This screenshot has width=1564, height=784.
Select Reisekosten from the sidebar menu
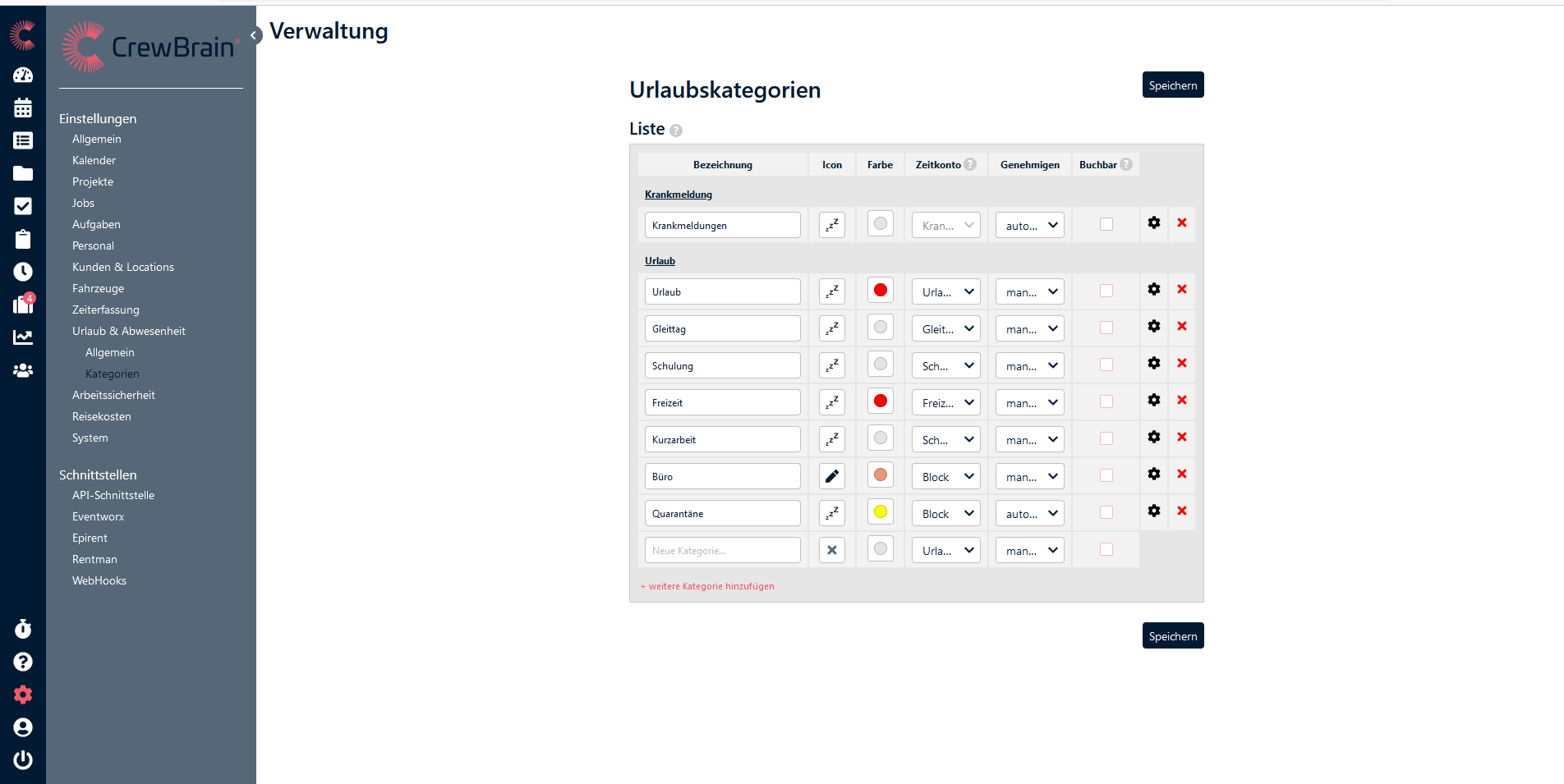pyautogui.click(x=101, y=416)
